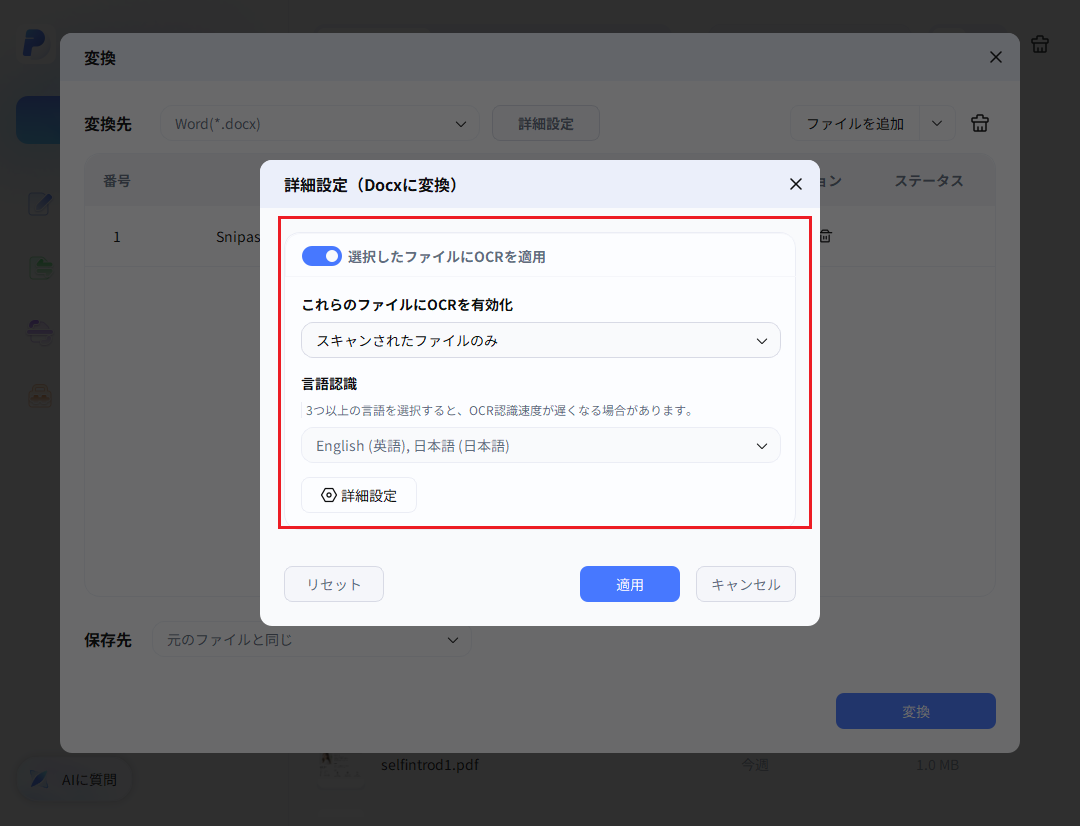Click the Snipas file name in row 1
Viewport: 1080px width, 826px height.
tap(238, 237)
